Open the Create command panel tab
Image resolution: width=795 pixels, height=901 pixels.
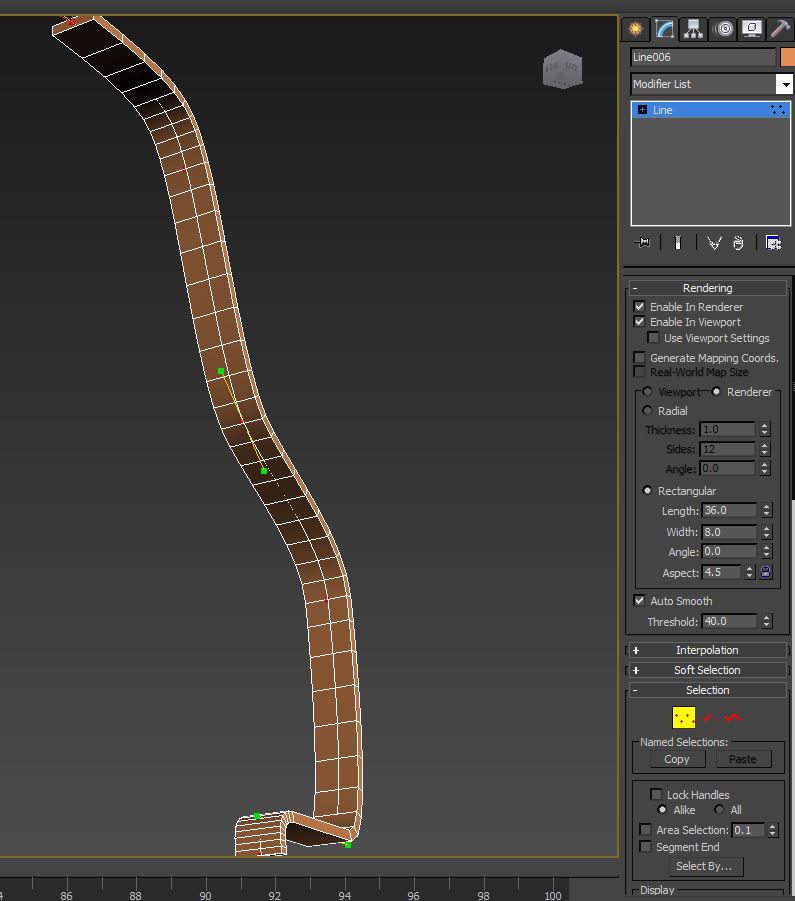635,29
